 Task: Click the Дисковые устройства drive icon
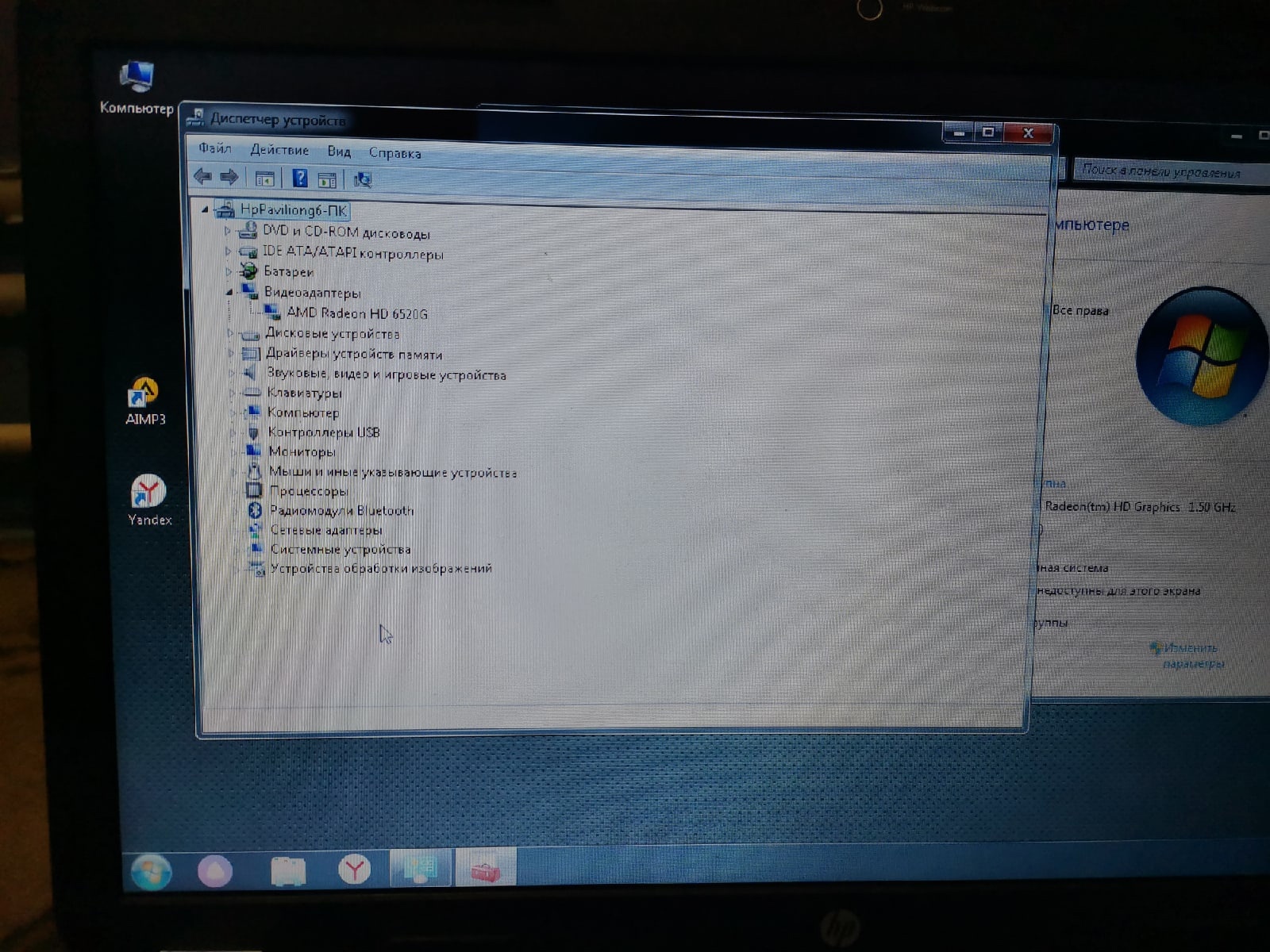pos(250,334)
